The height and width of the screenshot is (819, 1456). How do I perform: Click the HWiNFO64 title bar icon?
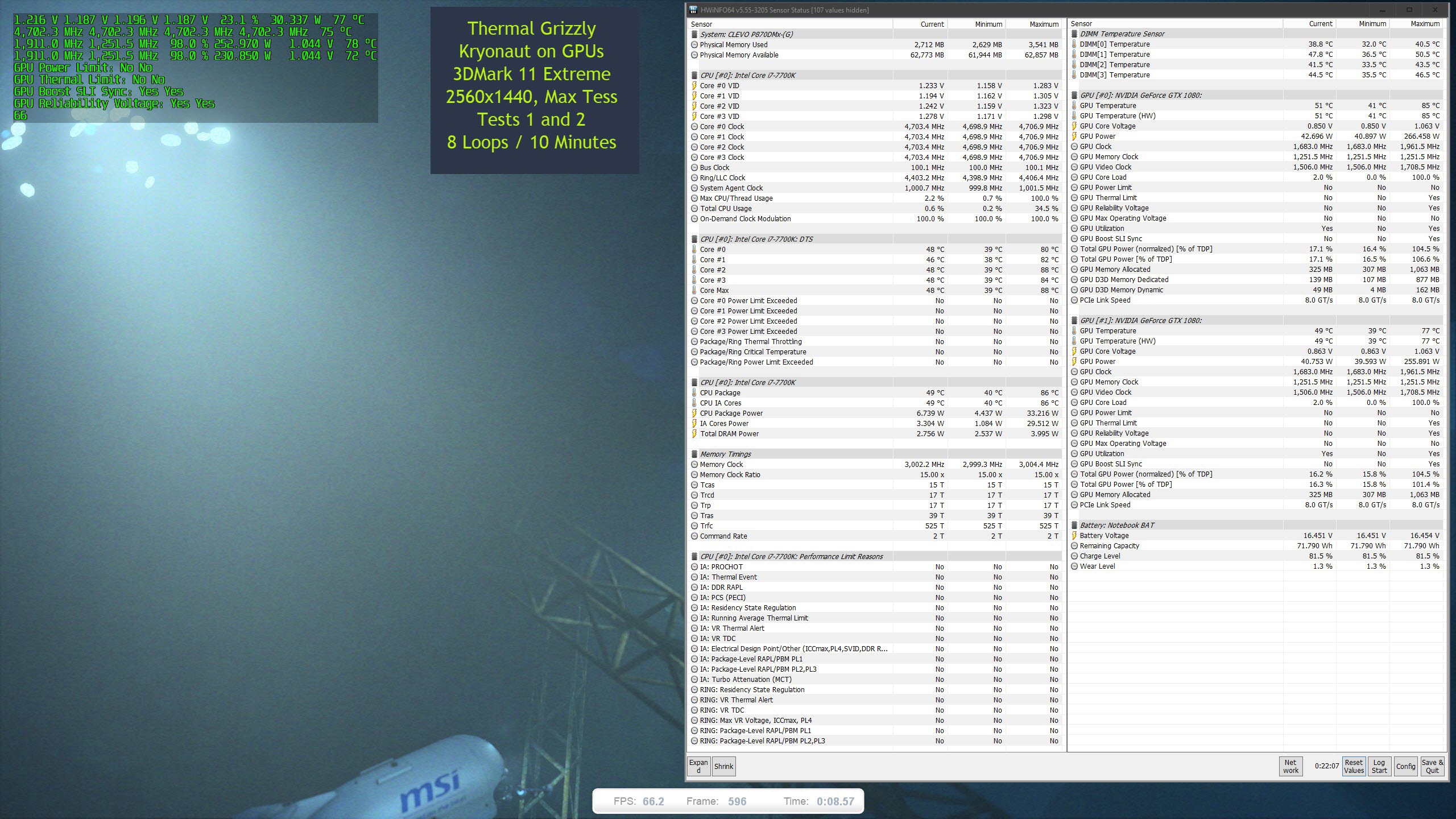pos(693,10)
